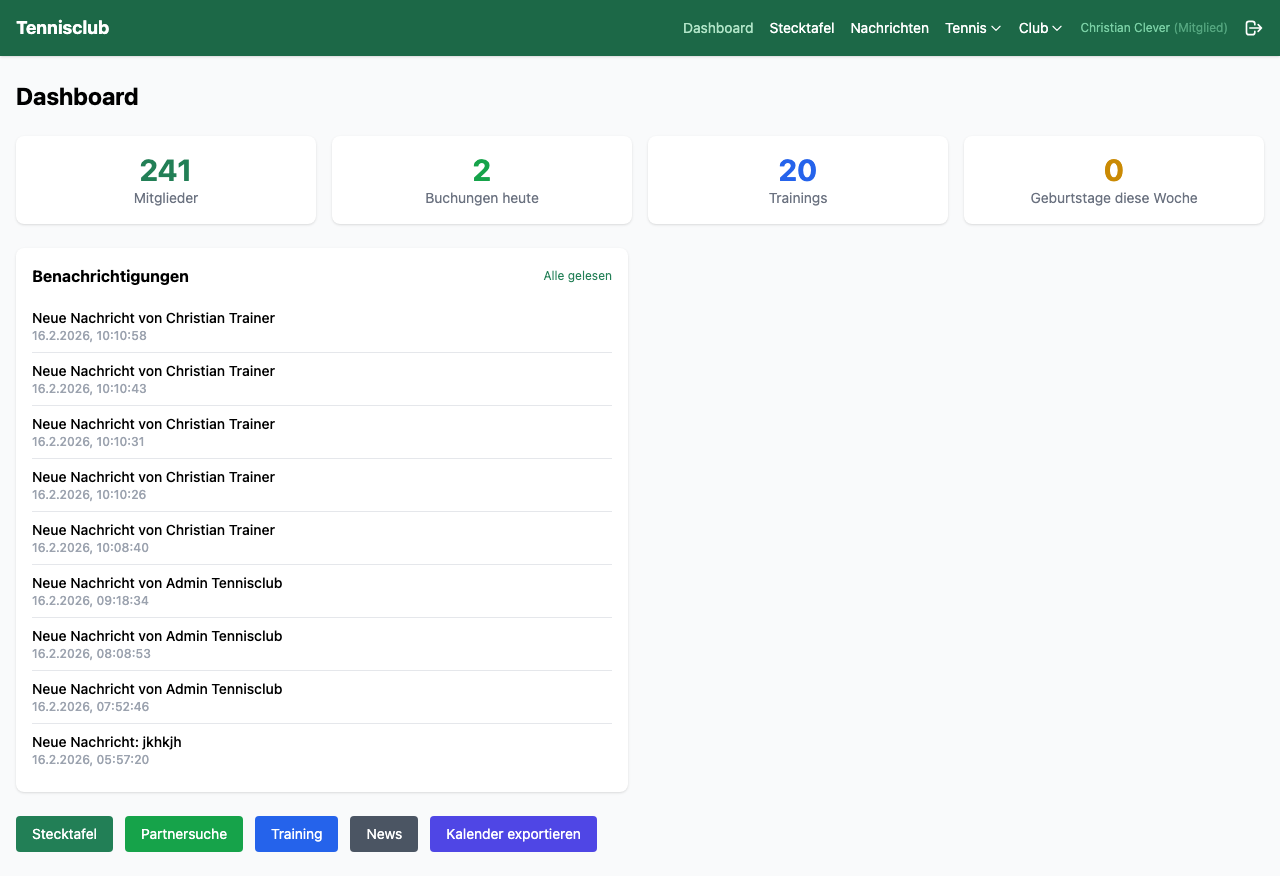This screenshot has width=1280, height=876.
Task: Click the dark News button
Action: (383, 833)
